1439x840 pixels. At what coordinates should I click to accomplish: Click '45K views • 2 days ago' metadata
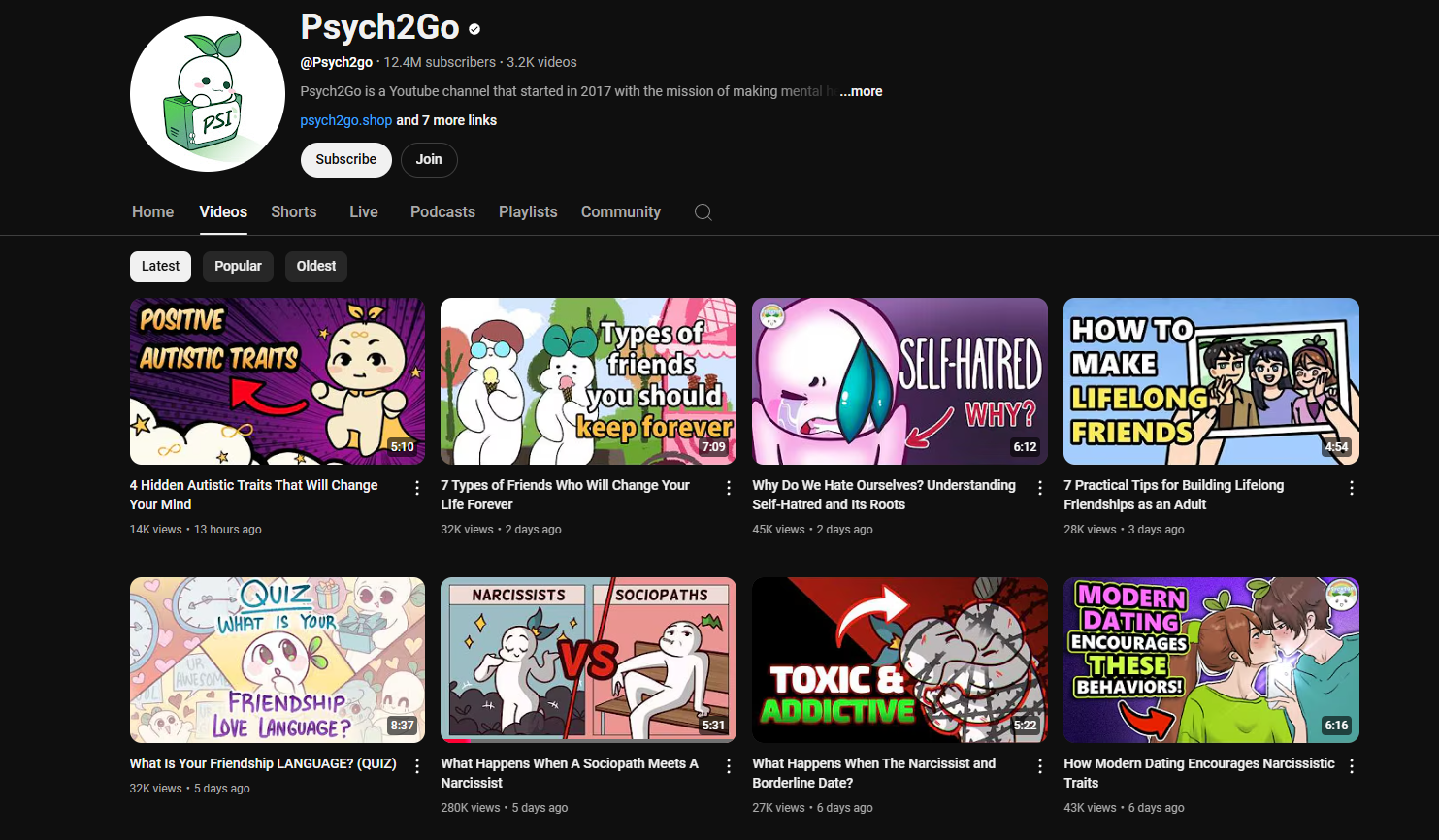coord(812,530)
